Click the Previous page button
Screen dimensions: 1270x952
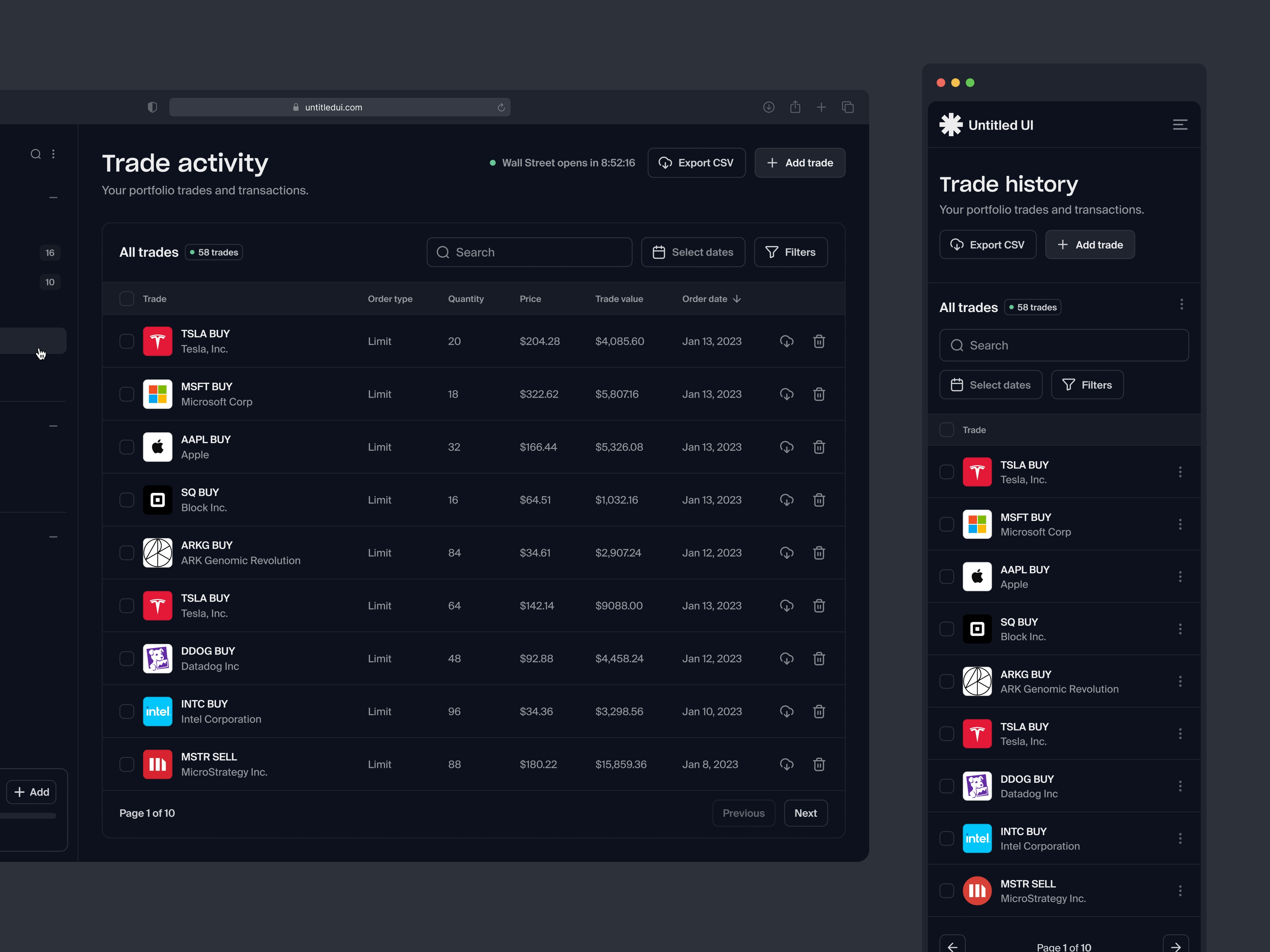743,813
